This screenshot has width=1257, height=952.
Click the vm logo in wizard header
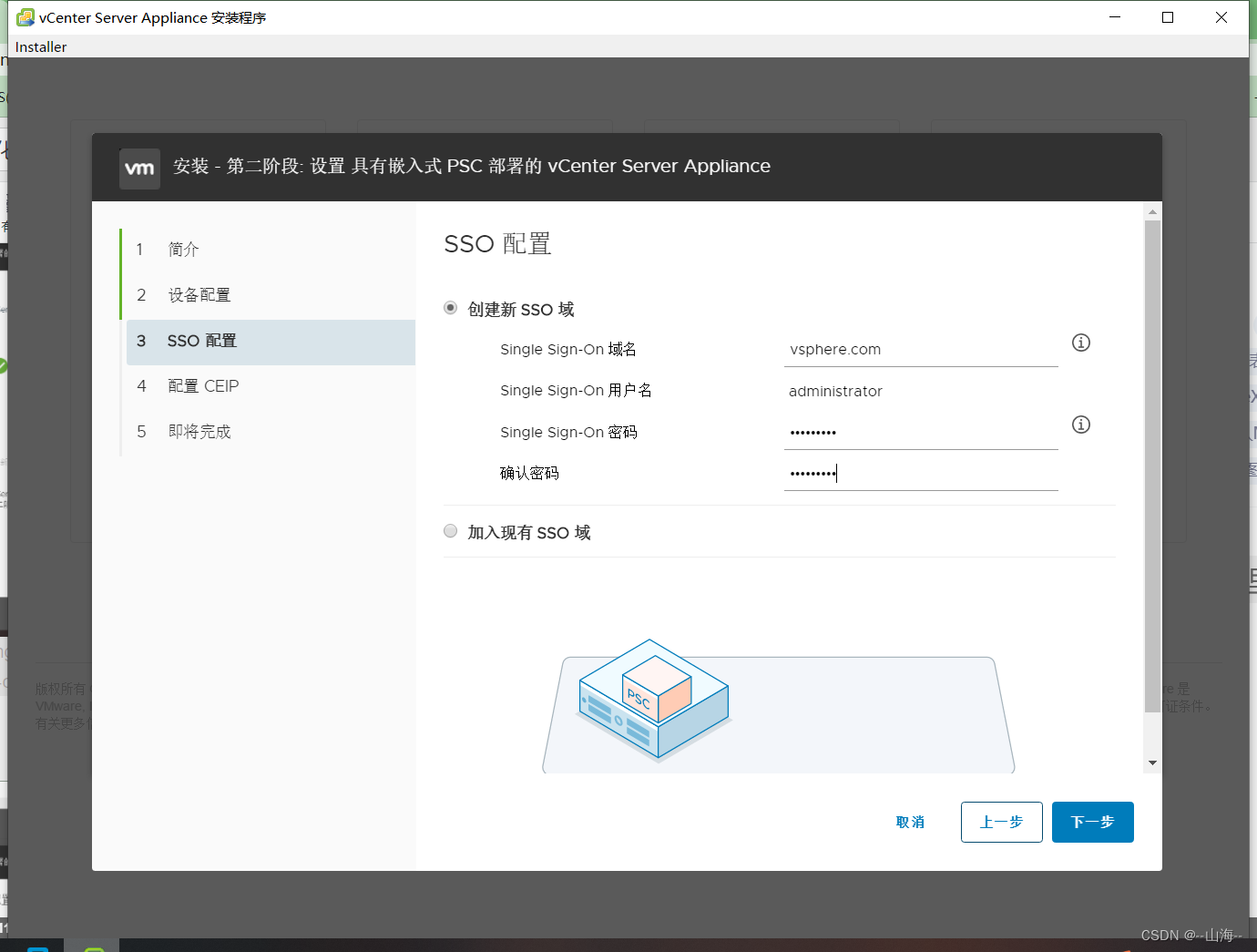coord(139,169)
